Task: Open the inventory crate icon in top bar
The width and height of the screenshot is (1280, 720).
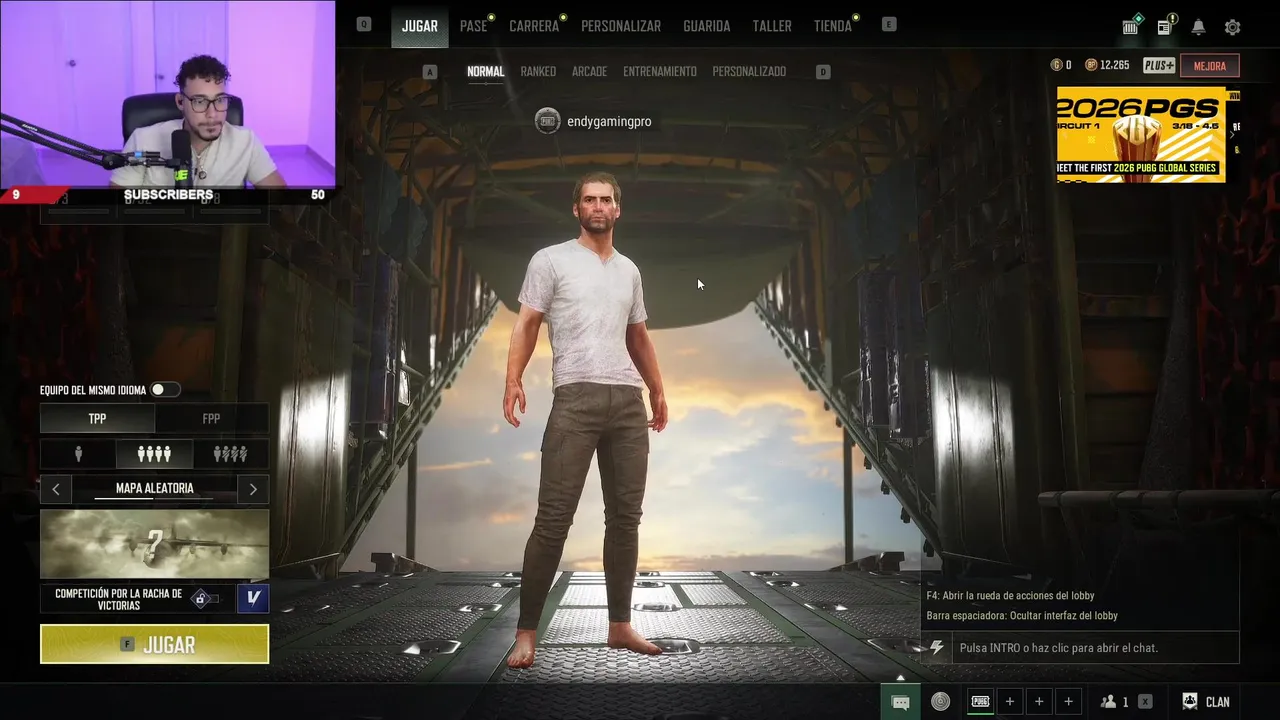Action: 1131,27
